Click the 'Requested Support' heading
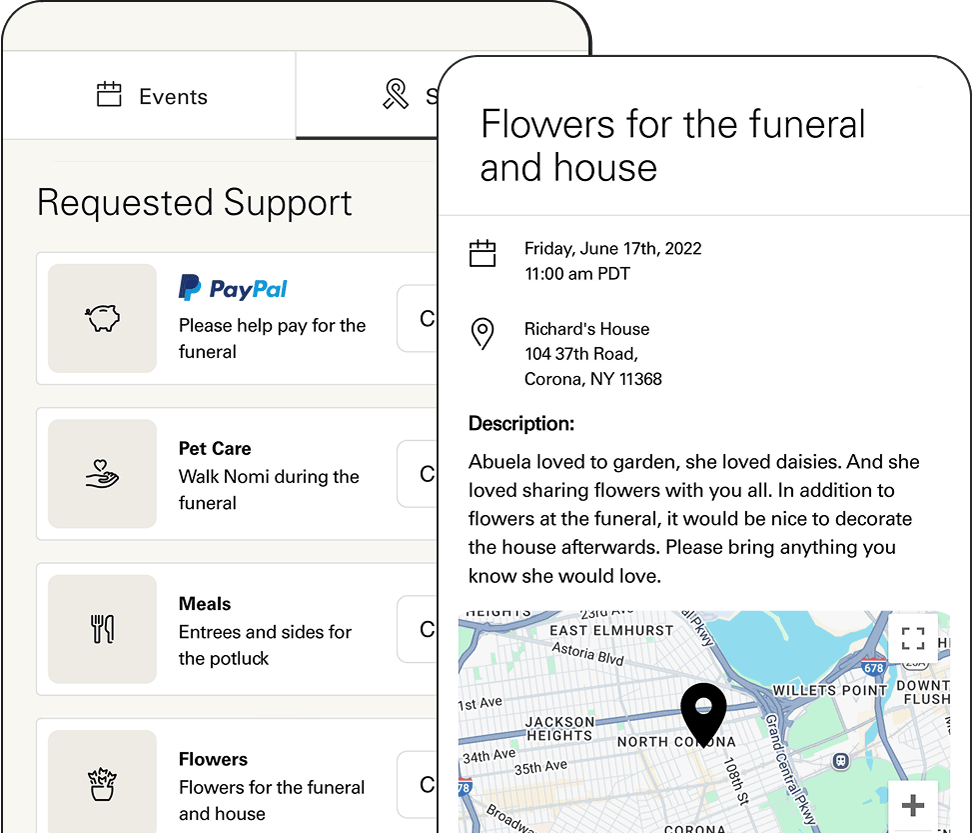The height and width of the screenshot is (833, 972). pyautogui.click(x=195, y=203)
